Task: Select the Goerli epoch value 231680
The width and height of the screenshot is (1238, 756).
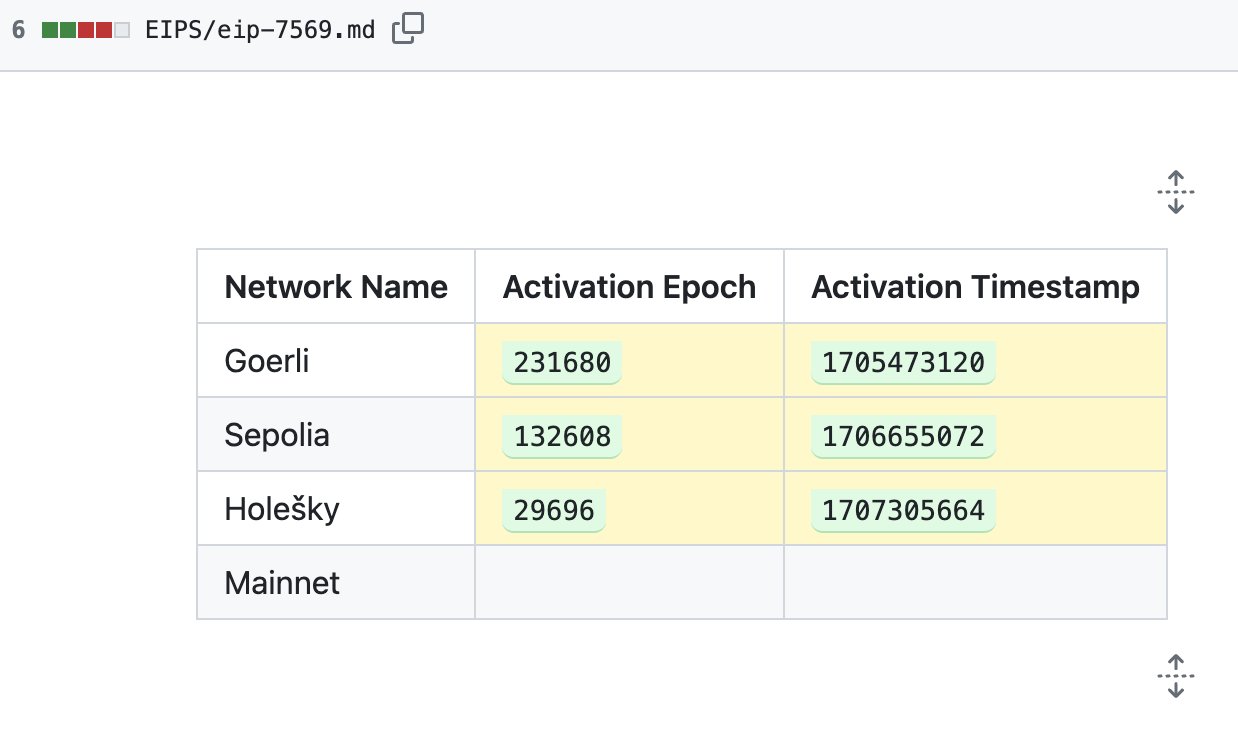Action: [x=562, y=362]
